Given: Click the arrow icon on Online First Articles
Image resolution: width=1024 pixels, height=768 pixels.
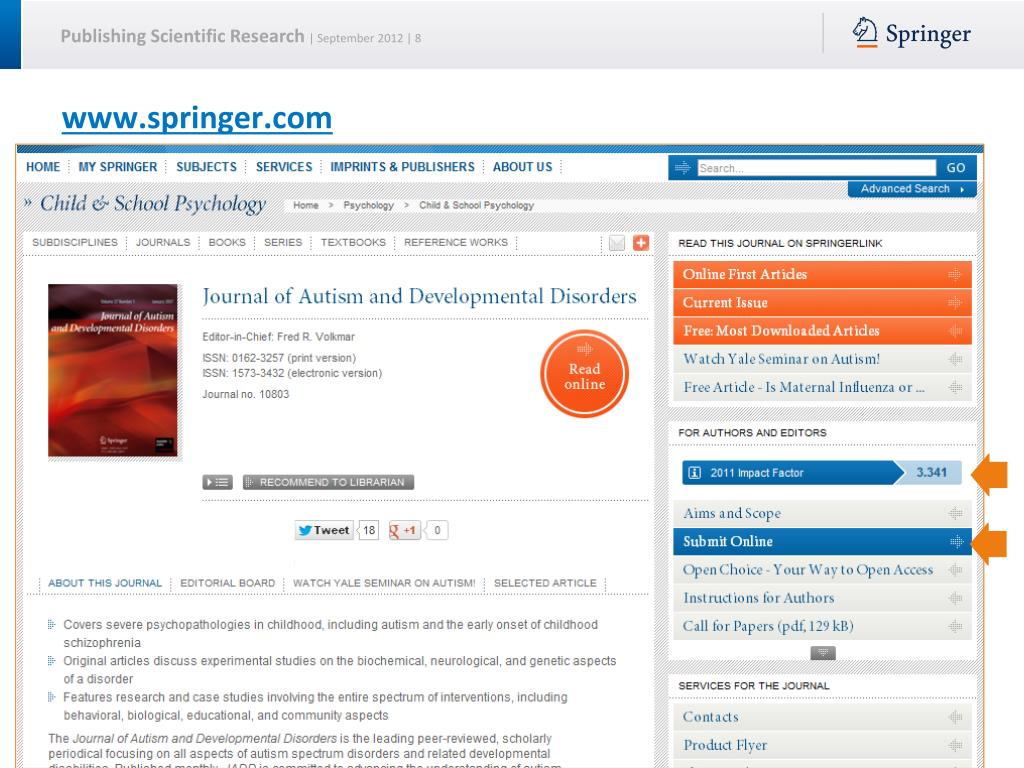Looking at the screenshot, I should click(x=955, y=275).
